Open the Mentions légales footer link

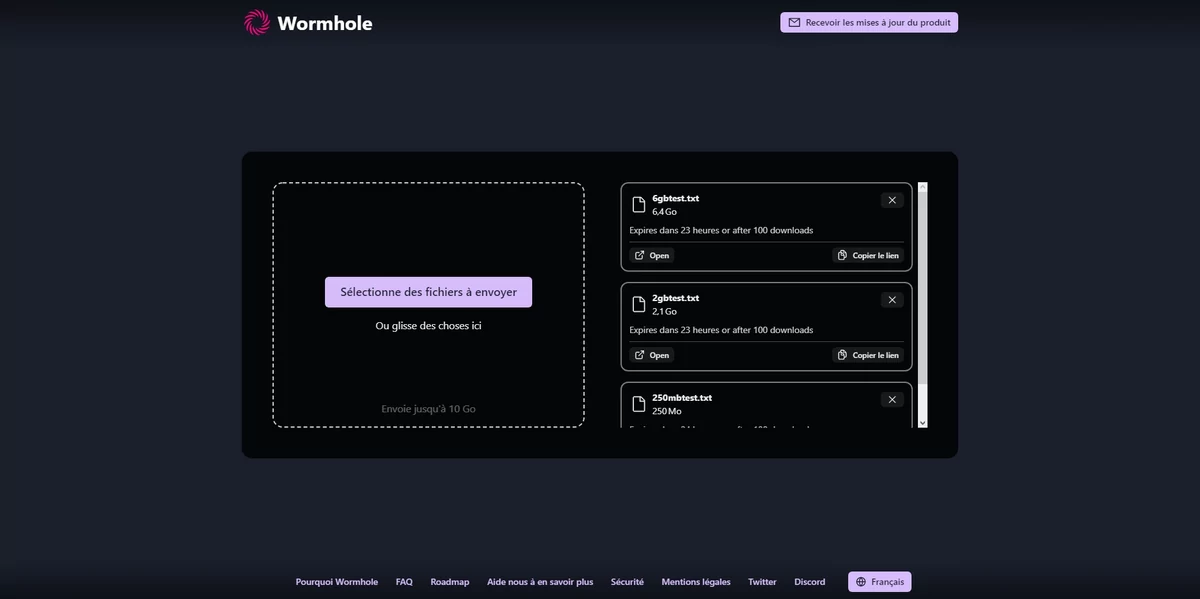tap(696, 582)
